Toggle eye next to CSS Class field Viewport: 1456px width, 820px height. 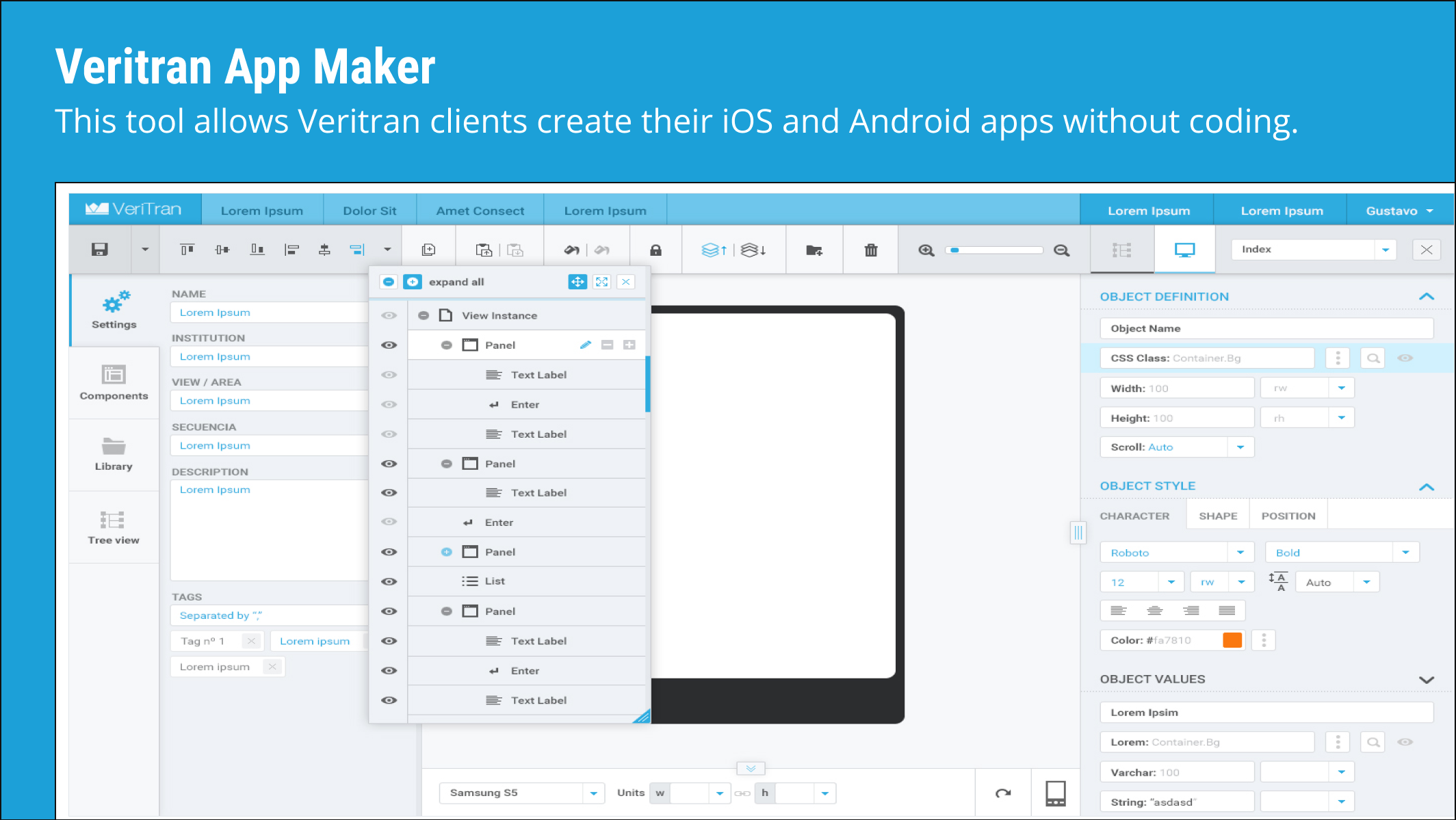(1405, 358)
